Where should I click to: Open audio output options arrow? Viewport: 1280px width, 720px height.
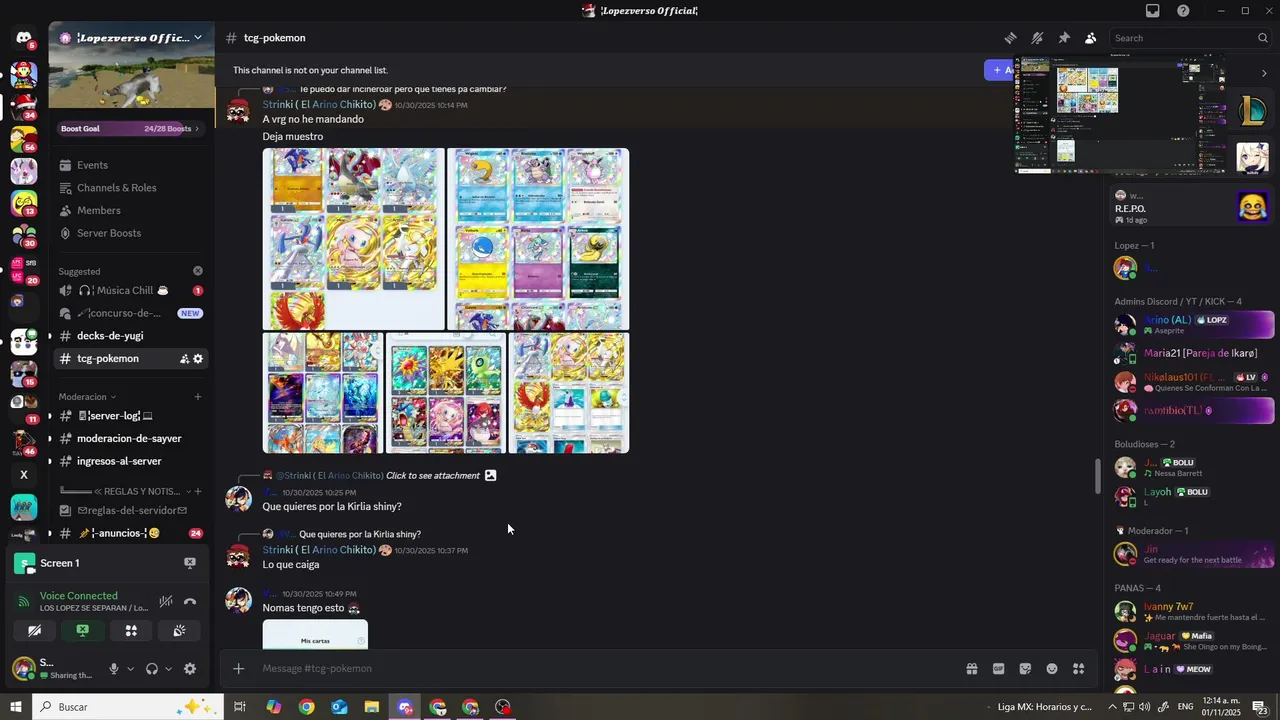tap(168, 669)
